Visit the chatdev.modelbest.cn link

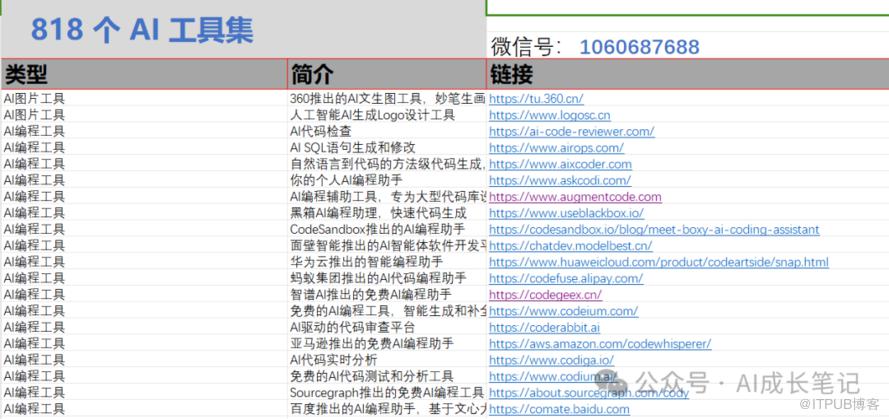click(x=570, y=246)
